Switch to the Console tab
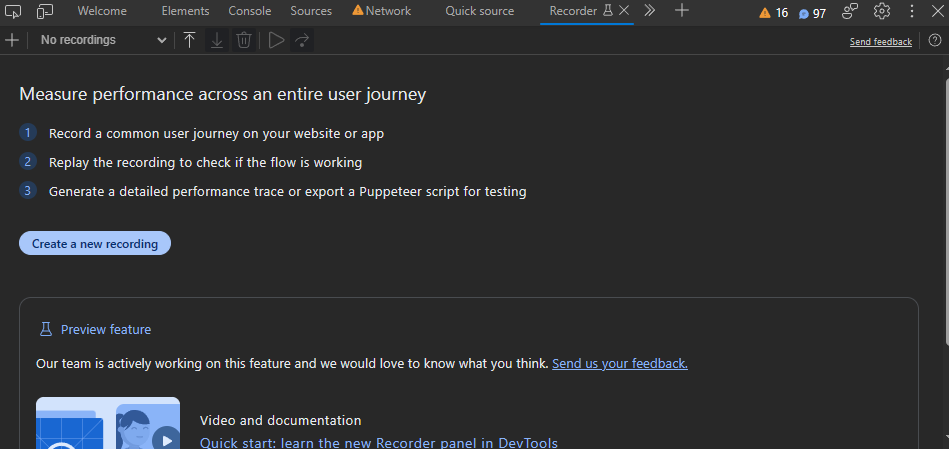 tap(249, 11)
